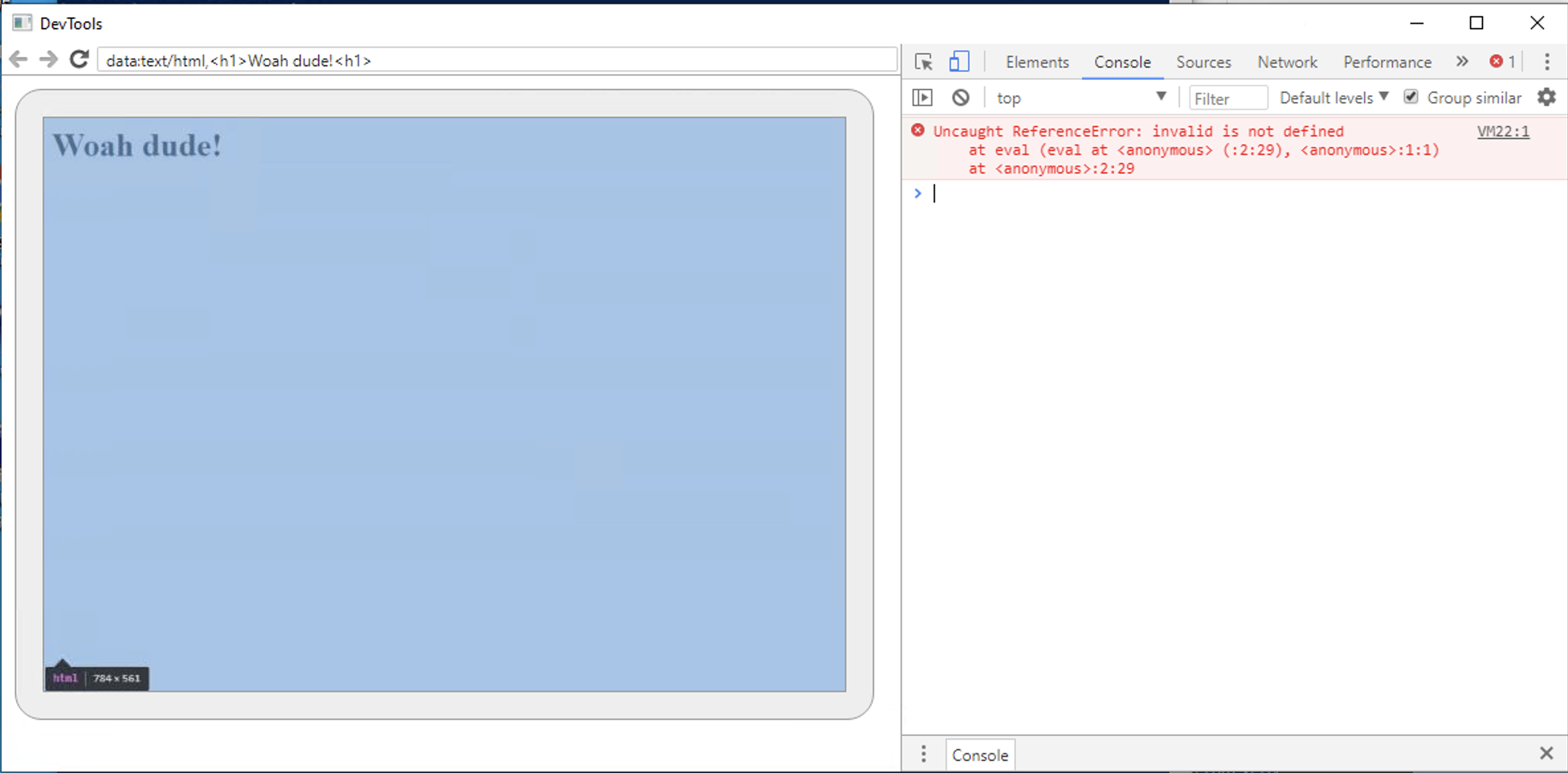Toggle the device toolbar icon
1568x773 pixels.
959,62
